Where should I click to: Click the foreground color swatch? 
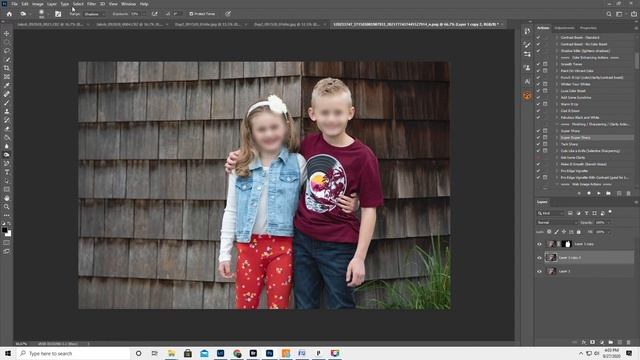4,230
